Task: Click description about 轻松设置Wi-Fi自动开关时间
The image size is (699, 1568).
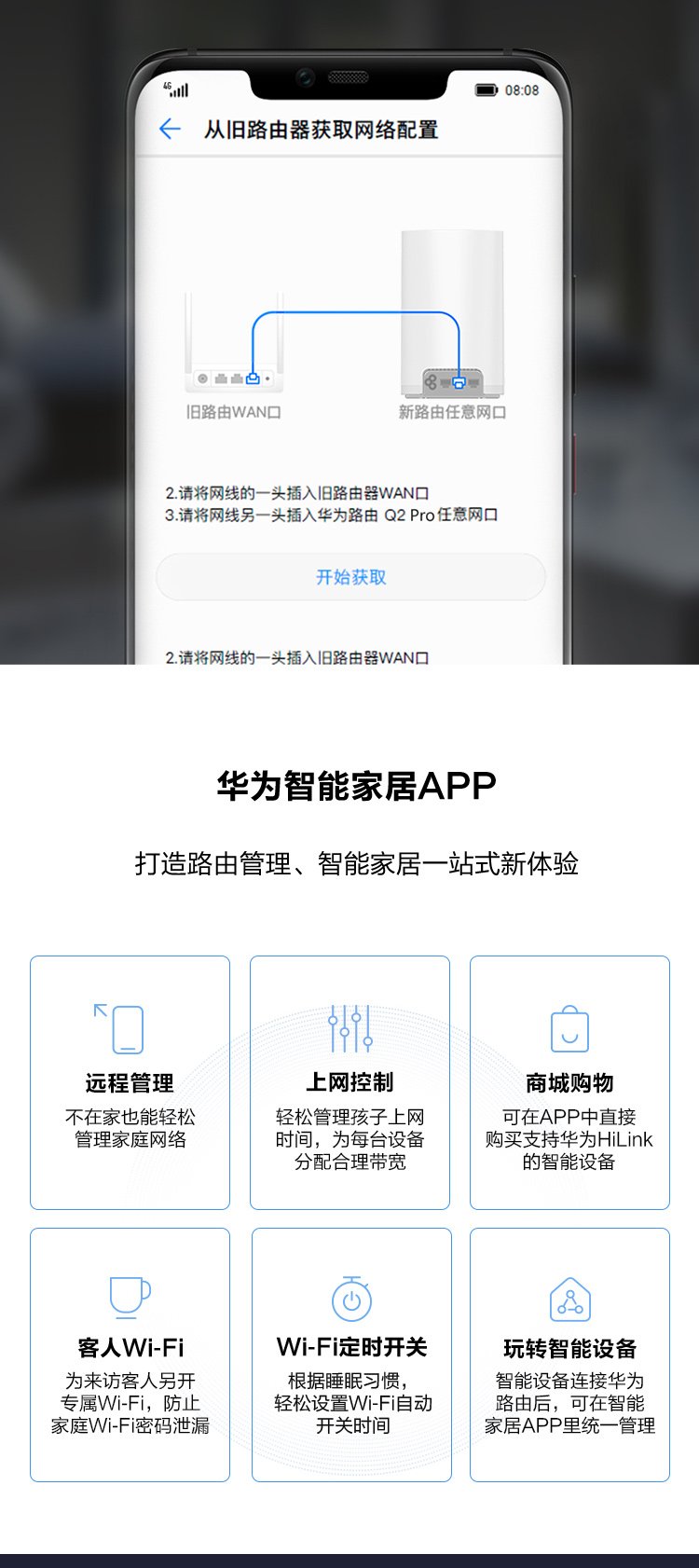Action: pyautogui.click(x=352, y=1403)
